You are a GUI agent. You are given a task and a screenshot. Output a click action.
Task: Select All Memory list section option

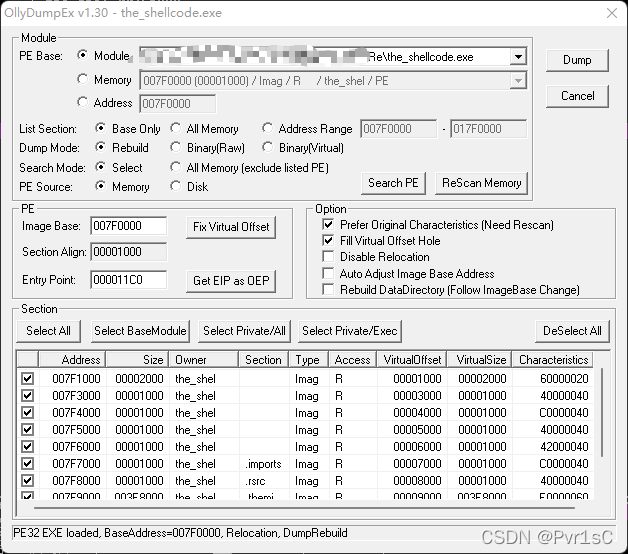tap(175, 129)
